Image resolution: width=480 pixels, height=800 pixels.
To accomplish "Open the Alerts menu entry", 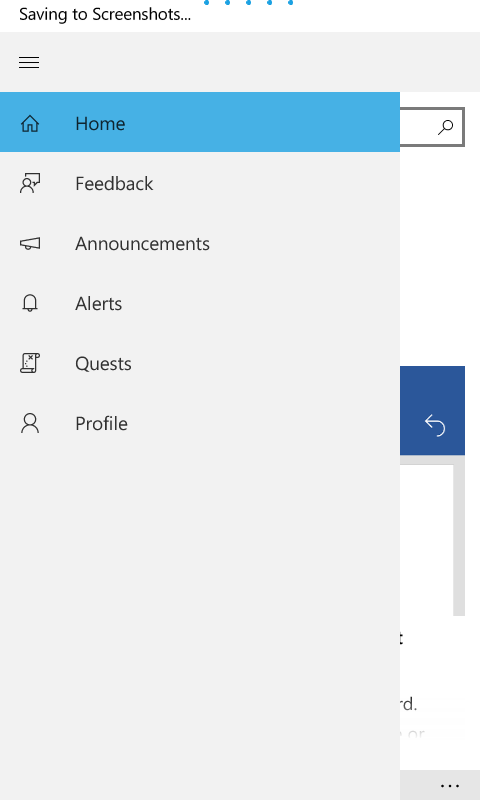I will pos(98,304).
